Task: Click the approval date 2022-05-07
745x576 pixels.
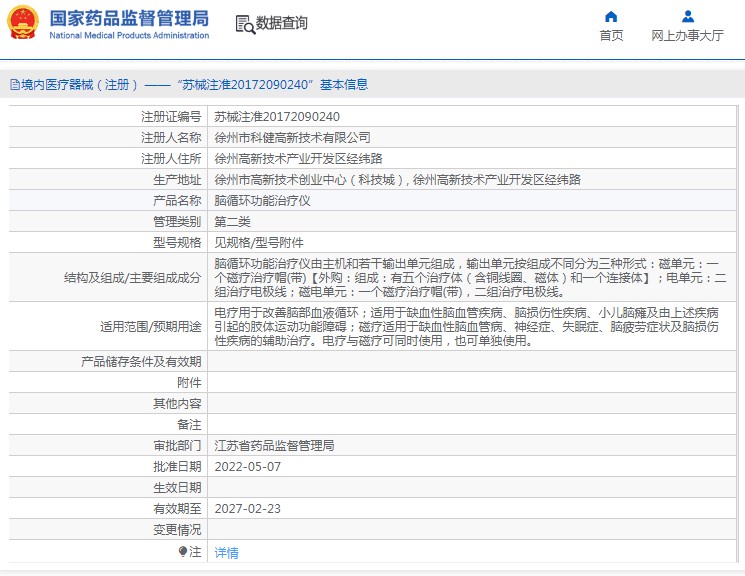Action: 247,466
